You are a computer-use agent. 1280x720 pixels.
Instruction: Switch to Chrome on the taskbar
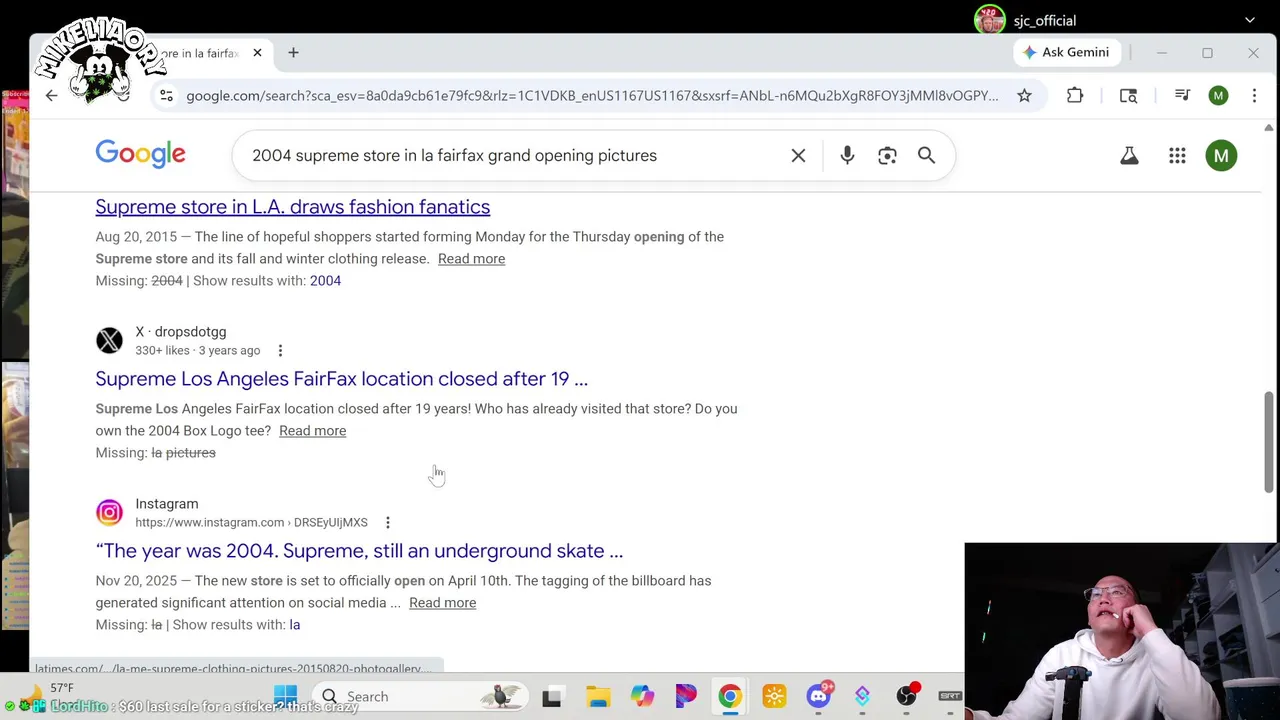point(730,696)
